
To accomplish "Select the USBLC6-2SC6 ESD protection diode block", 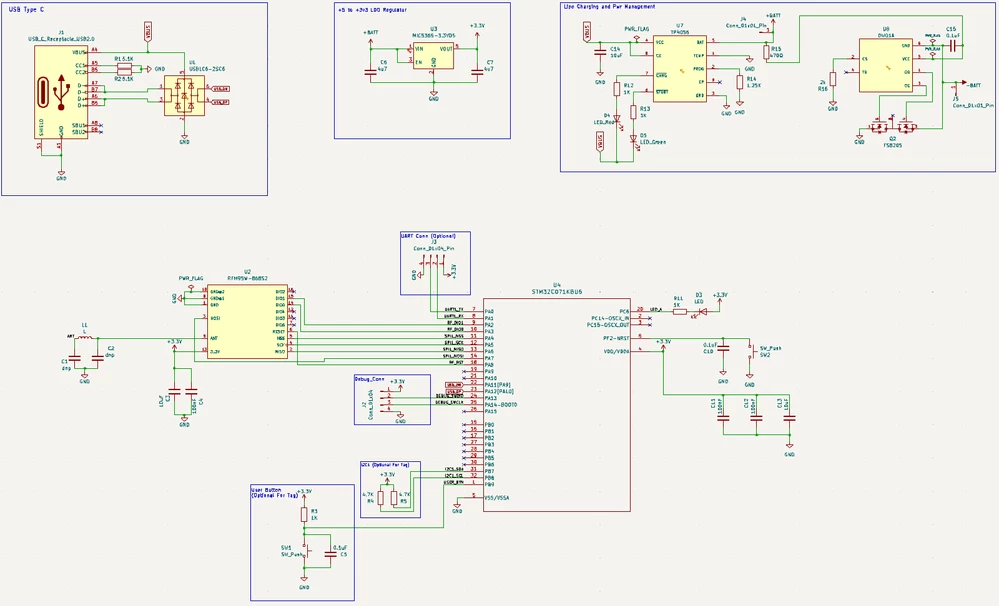I will click(x=184, y=96).
